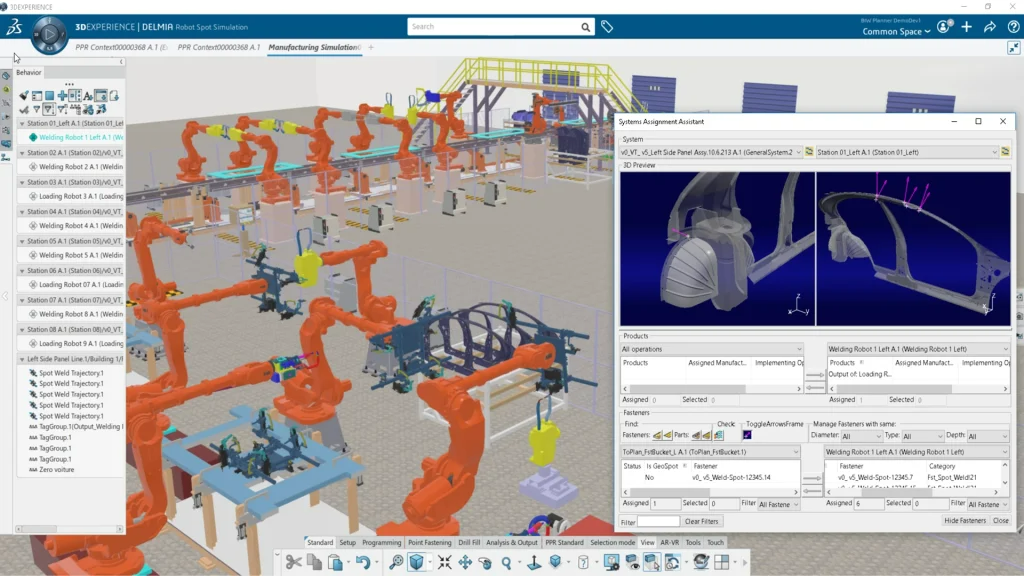Click the Check fasteners icon

click(718, 435)
